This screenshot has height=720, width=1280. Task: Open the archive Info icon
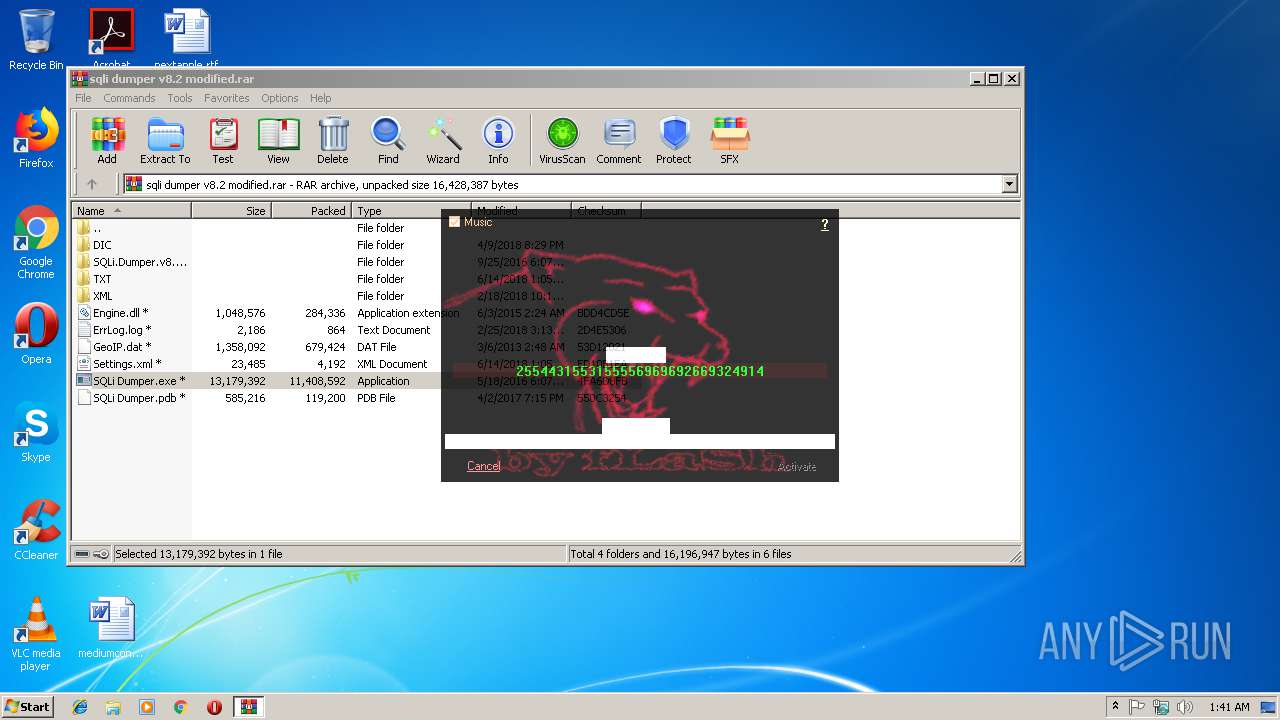(x=498, y=141)
